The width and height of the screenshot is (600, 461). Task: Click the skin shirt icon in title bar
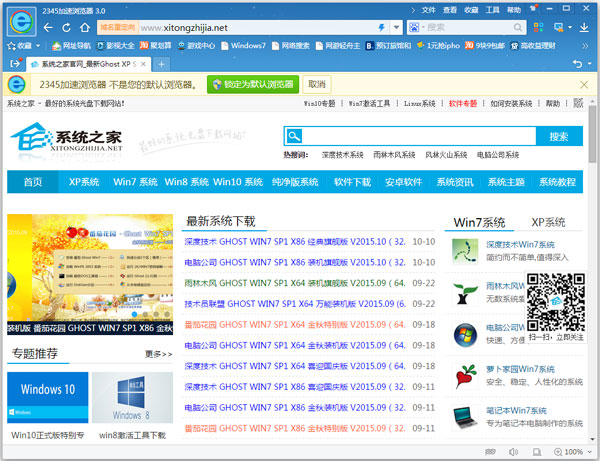coord(533,8)
